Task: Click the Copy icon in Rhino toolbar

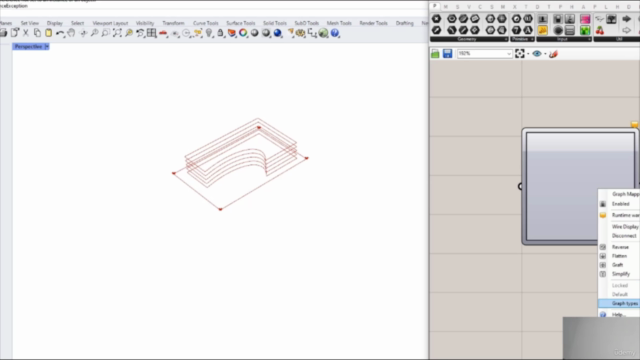Action: tap(37, 33)
